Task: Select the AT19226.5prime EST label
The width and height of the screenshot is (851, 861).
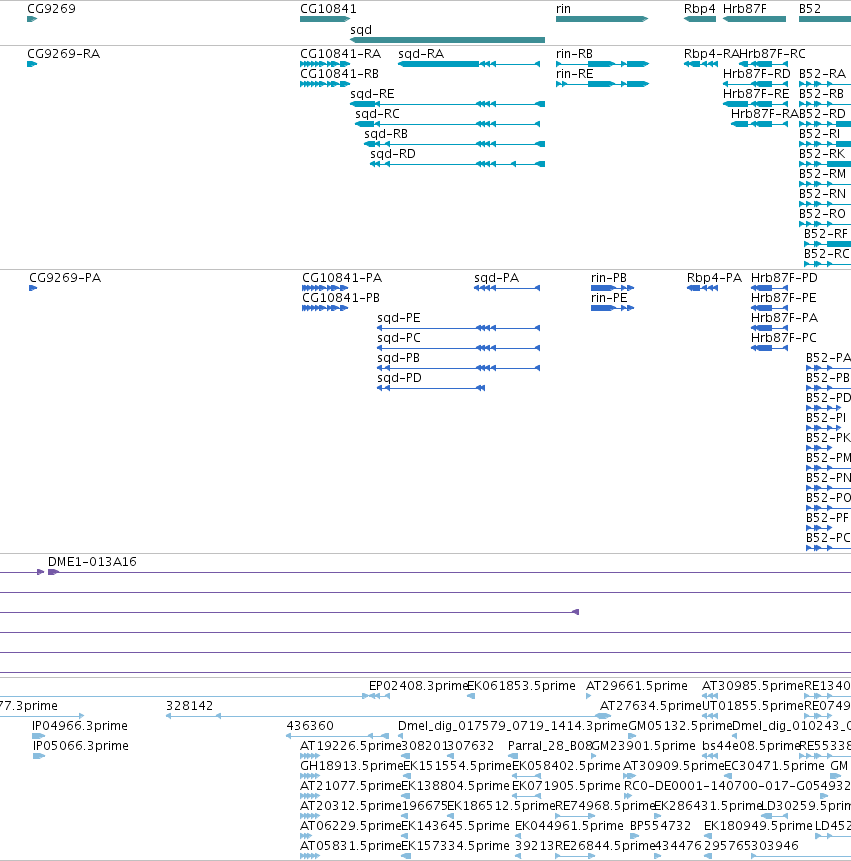Action: pyautogui.click(x=351, y=746)
